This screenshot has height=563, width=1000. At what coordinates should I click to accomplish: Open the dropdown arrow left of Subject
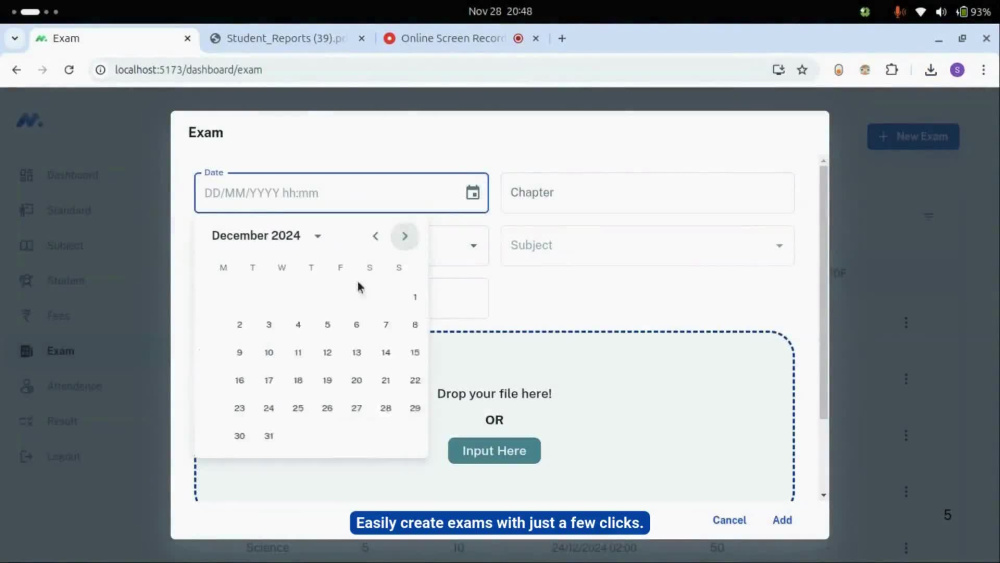[x=473, y=246]
